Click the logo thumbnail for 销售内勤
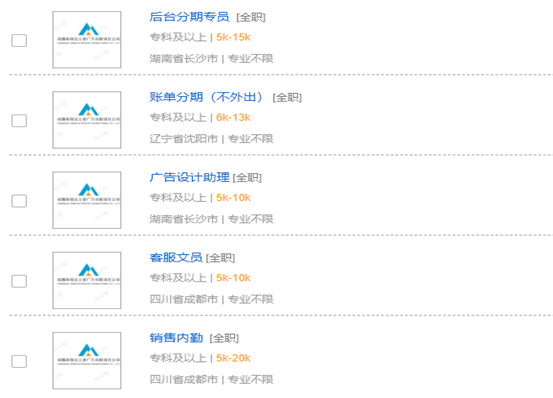Viewport: 553px width, 398px height. (x=87, y=360)
